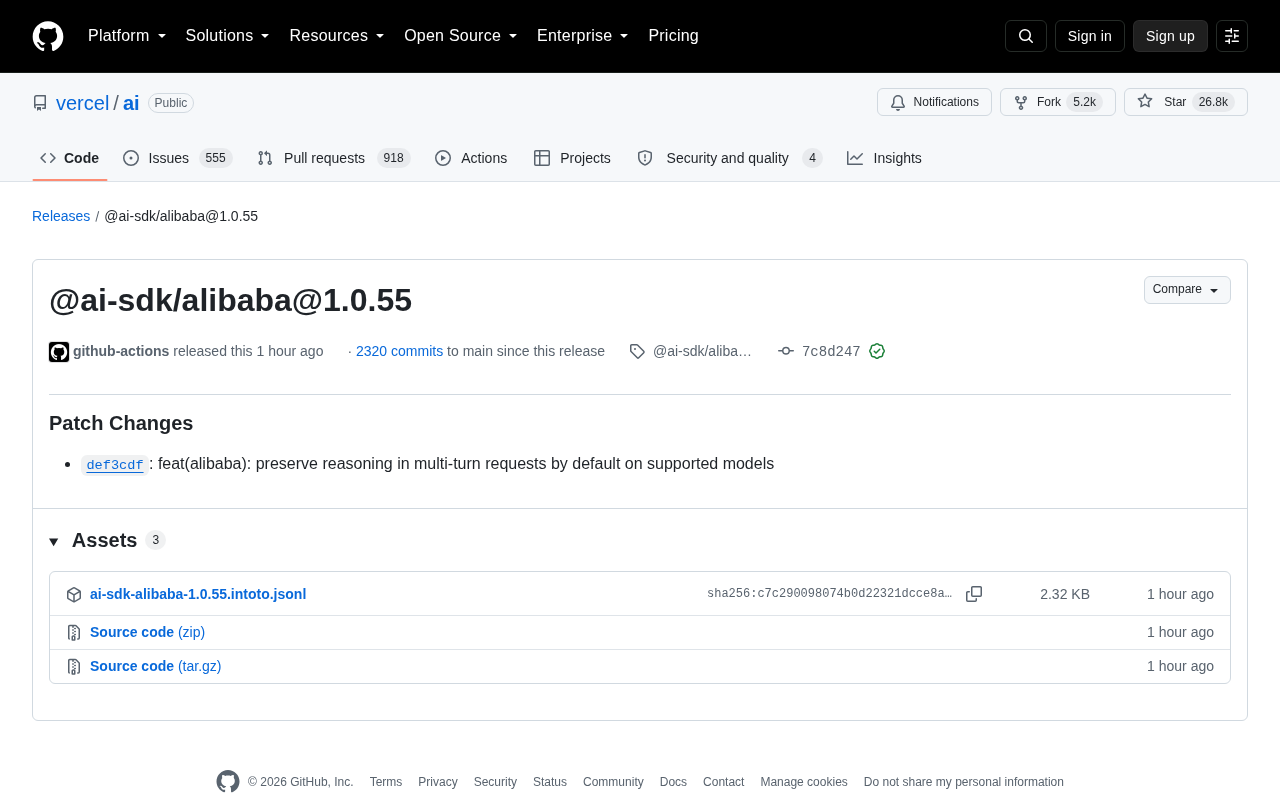Click the zip file icon
This screenshot has height=800, width=1280.
(x=74, y=632)
